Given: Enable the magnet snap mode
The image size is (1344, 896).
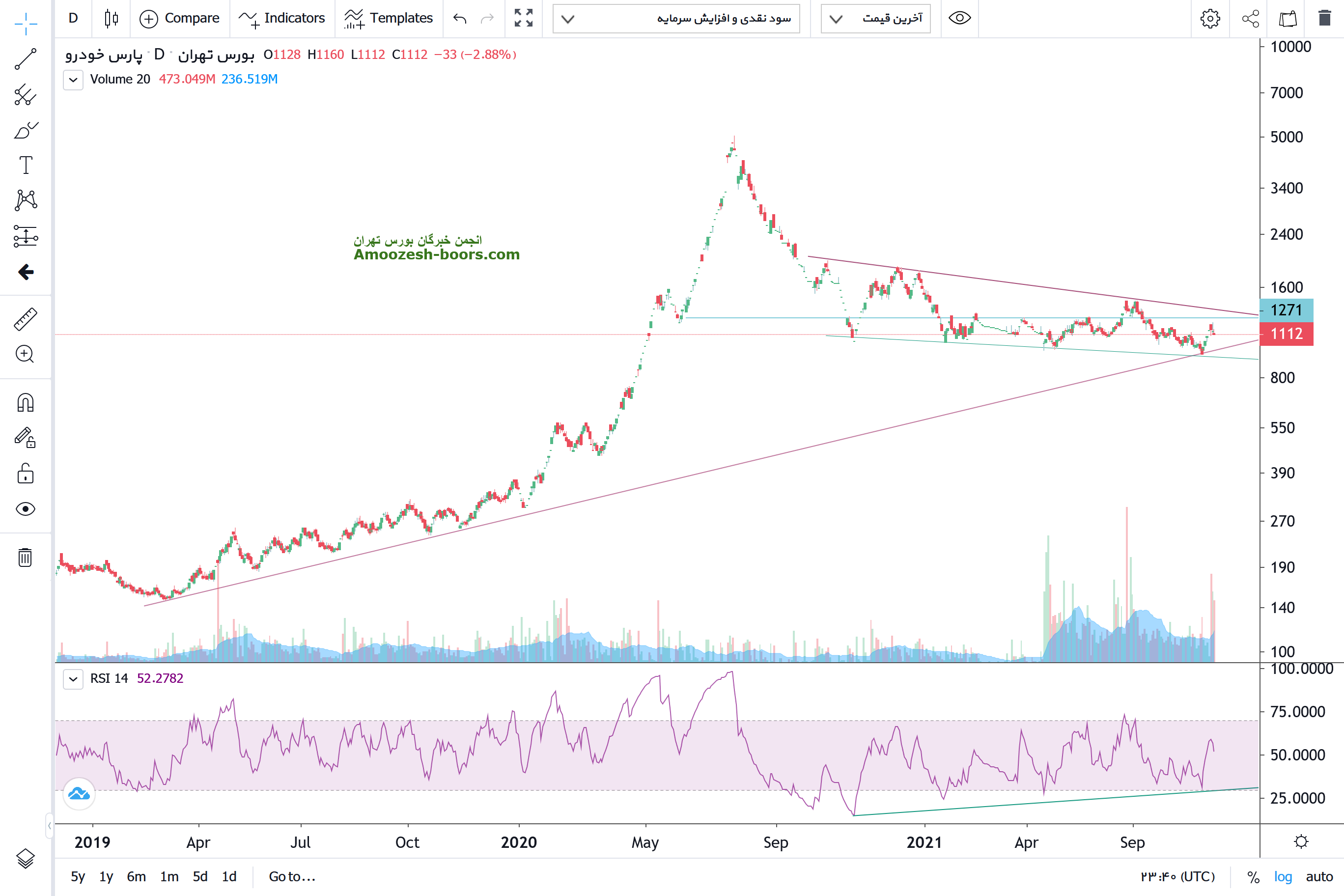Looking at the screenshot, I should (x=25, y=403).
